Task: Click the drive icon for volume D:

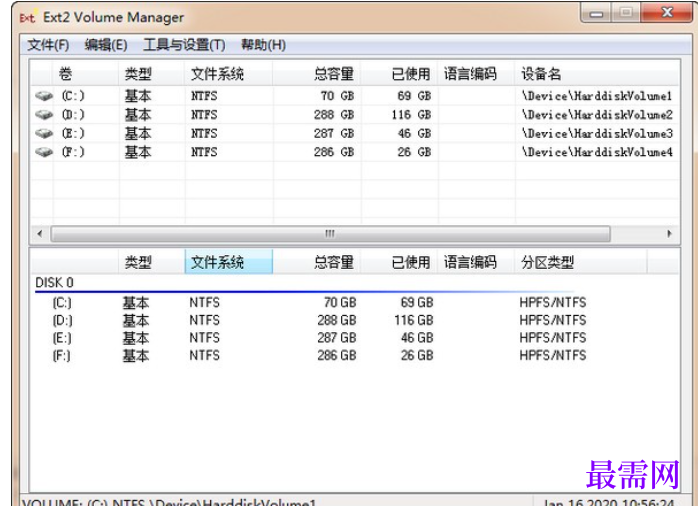Action: [44, 114]
